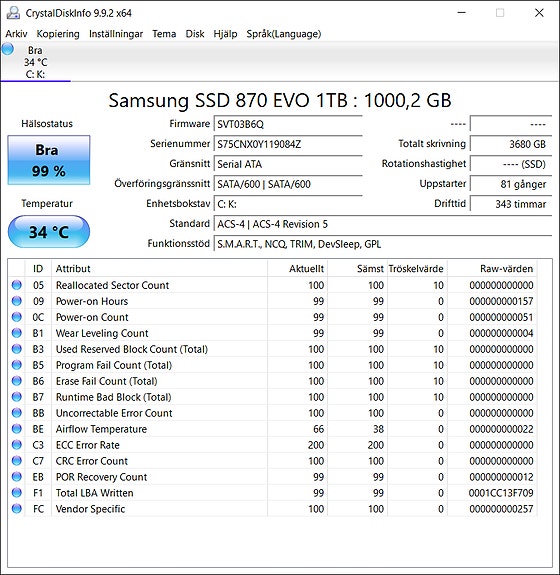
Task: Click the Enhetsbokstav field C: K:
Action: [x=288, y=204]
